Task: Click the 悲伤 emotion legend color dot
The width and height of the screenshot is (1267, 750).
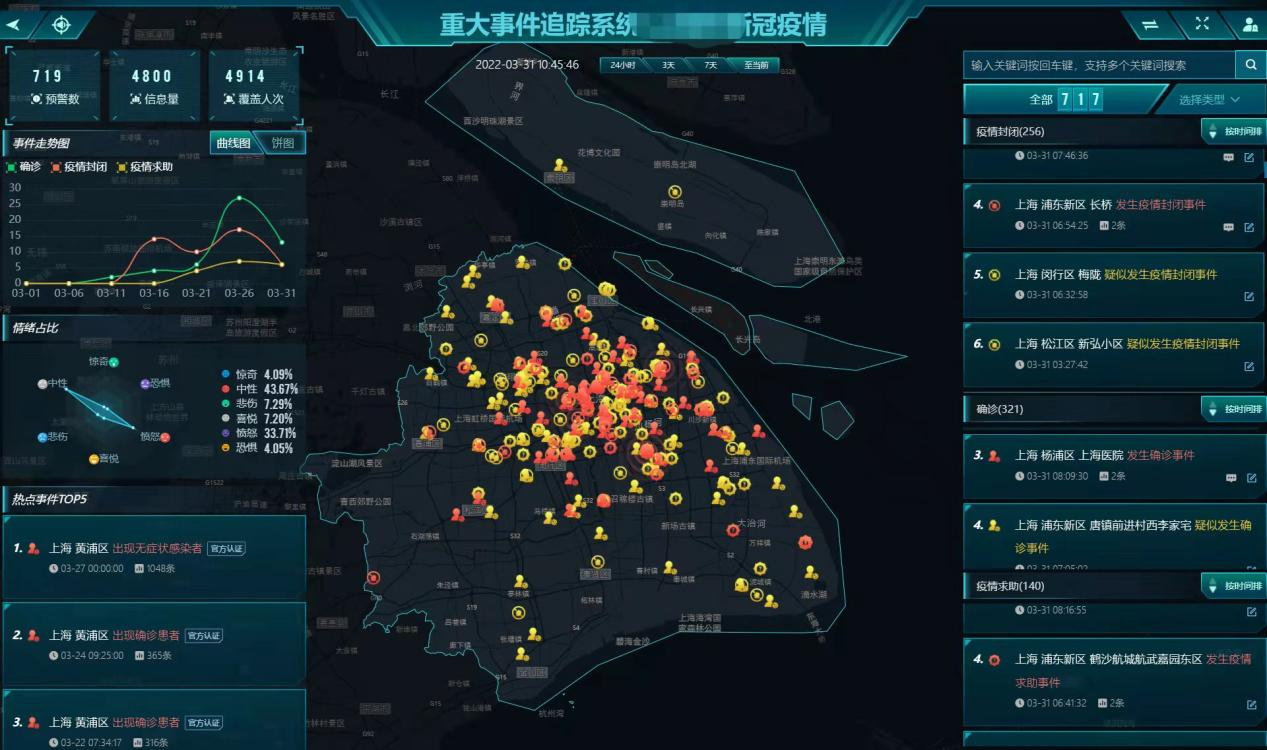Action: [x=227, y=404]
